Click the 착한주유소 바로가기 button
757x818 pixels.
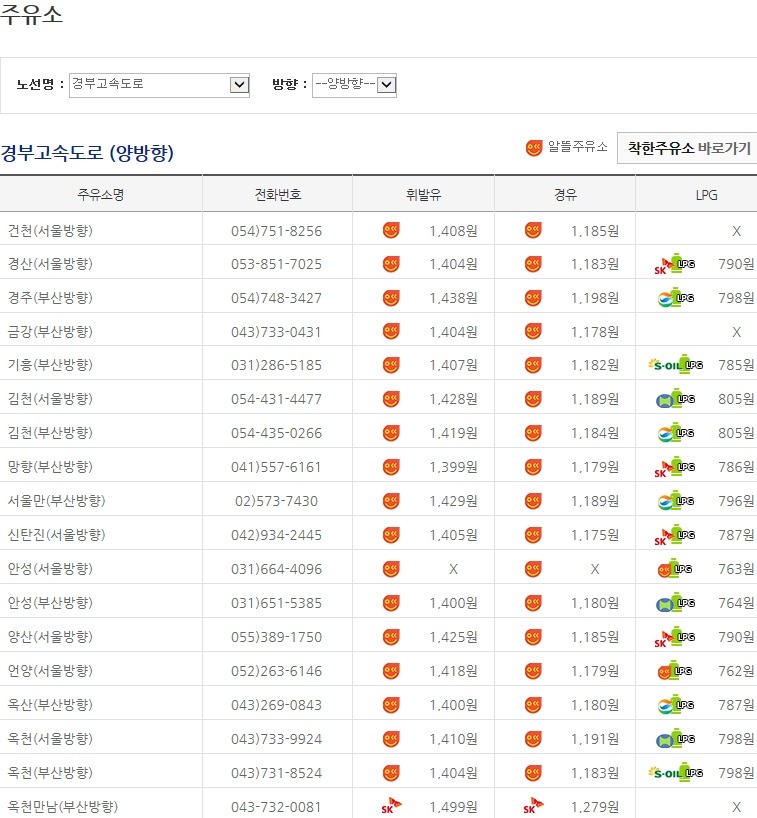click(688, 148)
